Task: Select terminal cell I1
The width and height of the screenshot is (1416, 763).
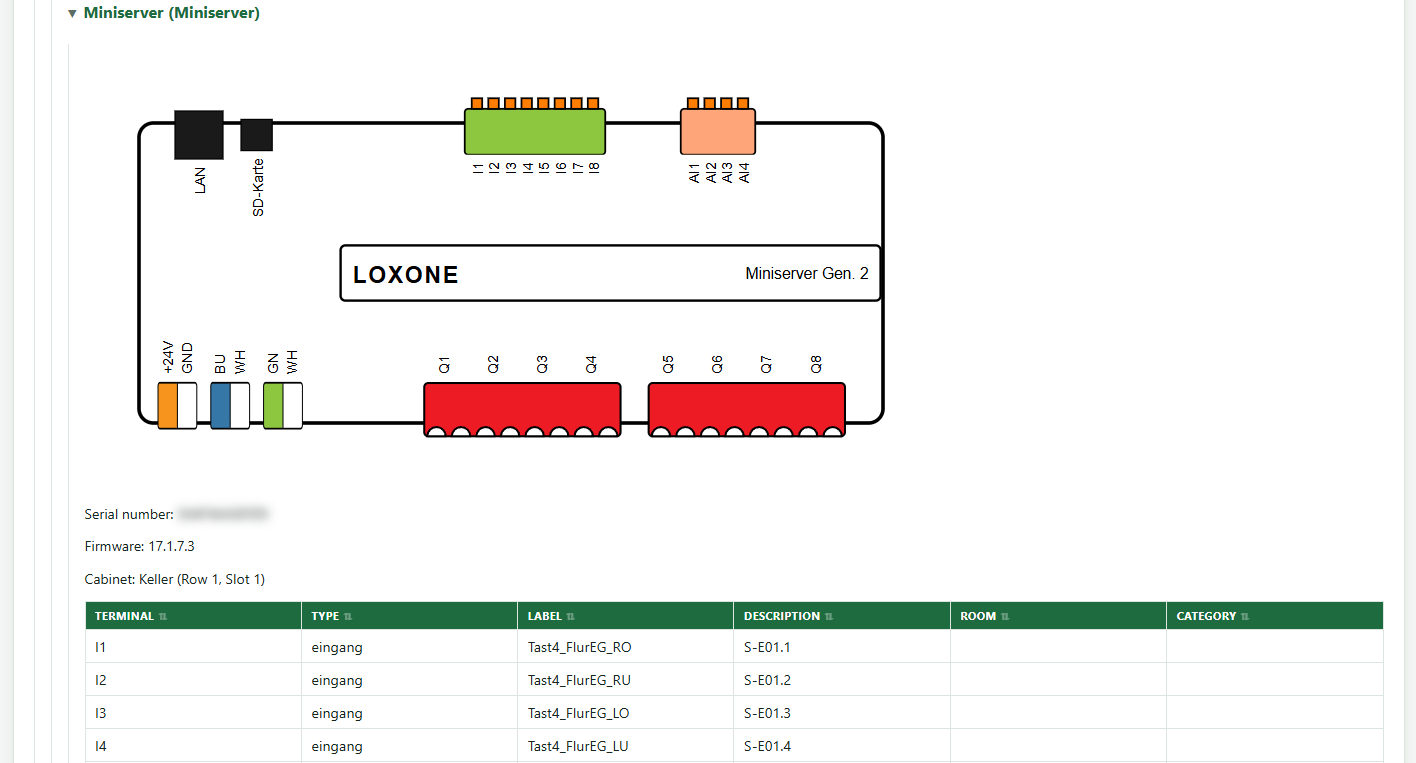Action: [194, 647]
